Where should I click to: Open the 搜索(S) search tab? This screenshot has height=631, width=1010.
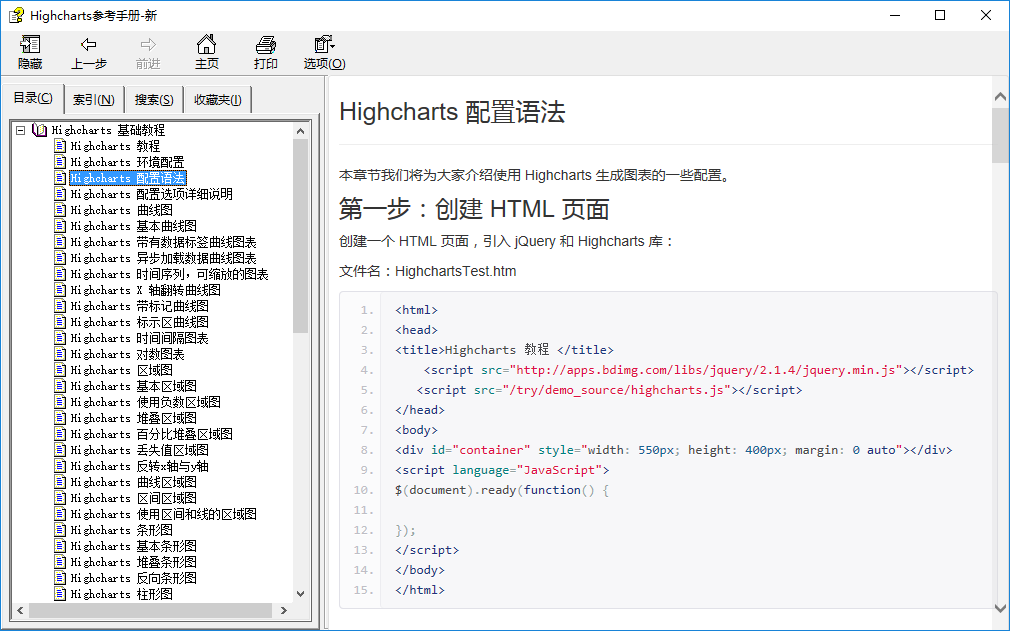click(154, 100)
